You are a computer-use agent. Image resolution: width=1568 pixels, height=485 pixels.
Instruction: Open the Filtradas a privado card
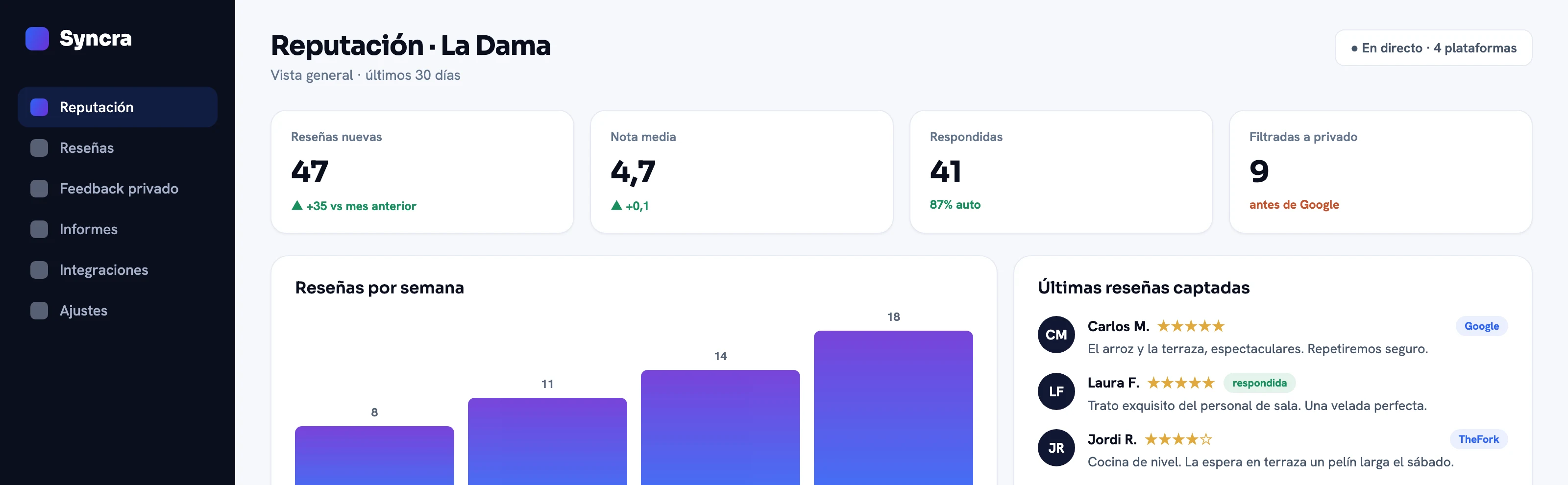pos(1380,171)
